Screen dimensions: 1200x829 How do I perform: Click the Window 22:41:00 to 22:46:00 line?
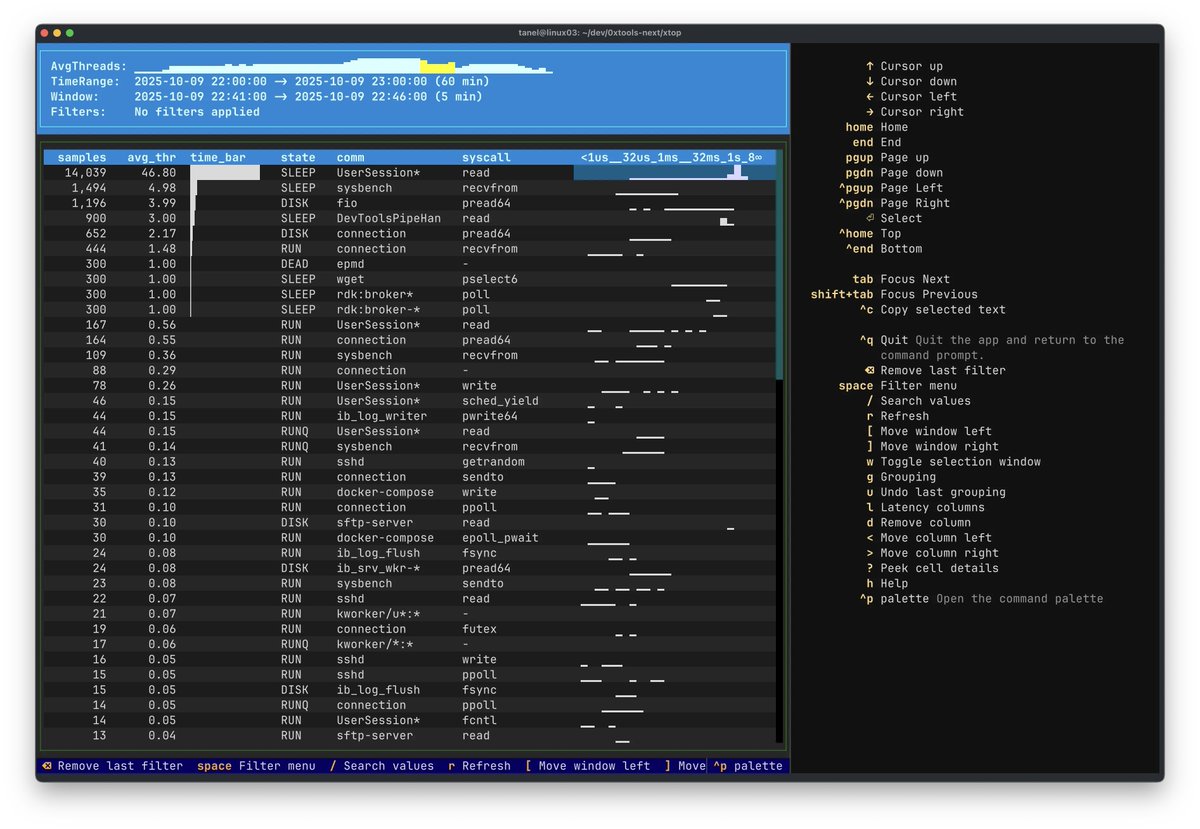tap(266, 97)
